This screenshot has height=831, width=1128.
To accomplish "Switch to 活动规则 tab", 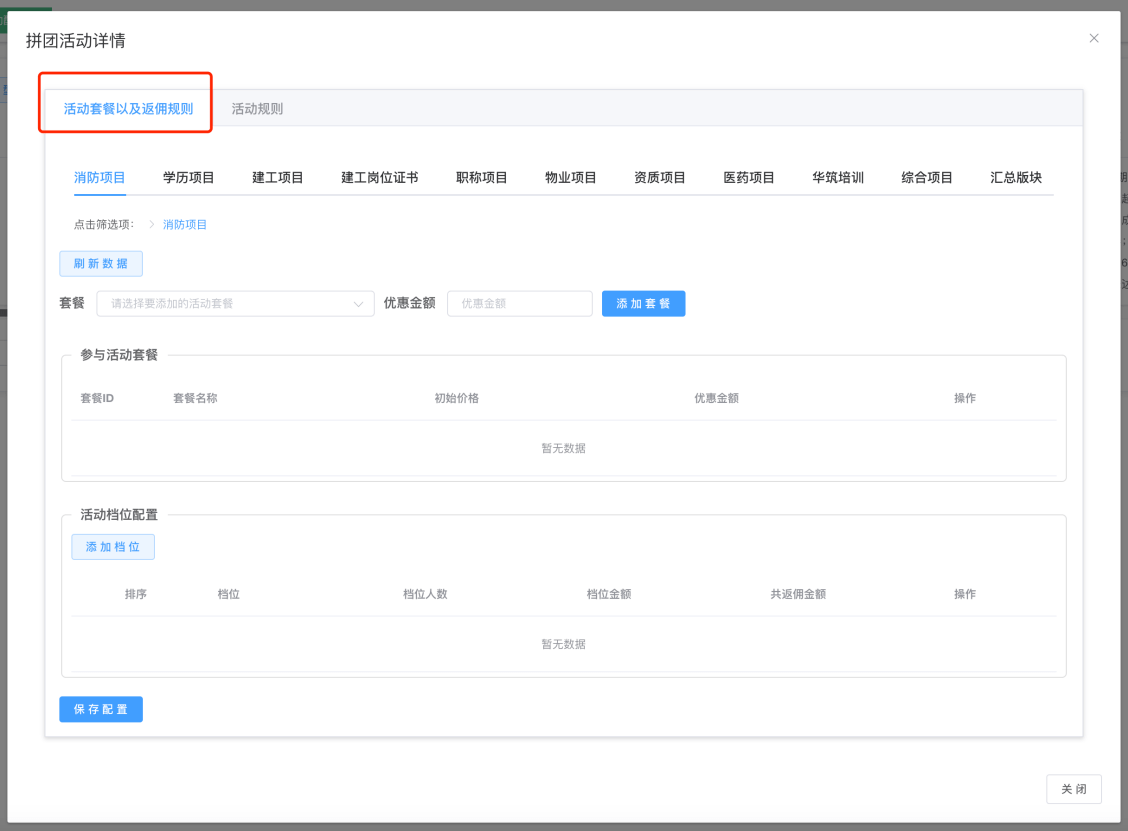I will 257,109.
